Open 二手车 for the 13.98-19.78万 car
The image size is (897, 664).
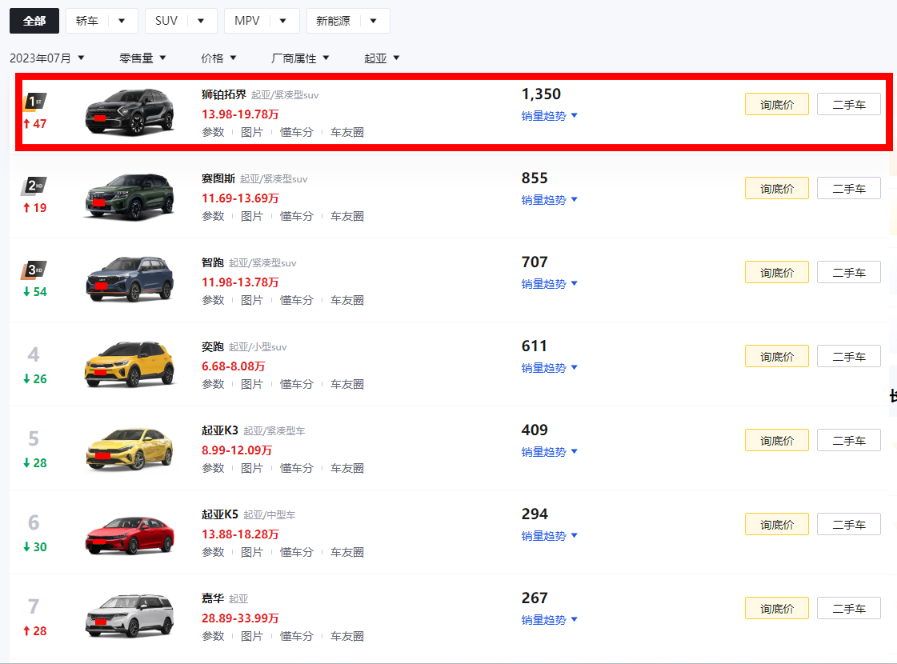click(x=849, y=105)
